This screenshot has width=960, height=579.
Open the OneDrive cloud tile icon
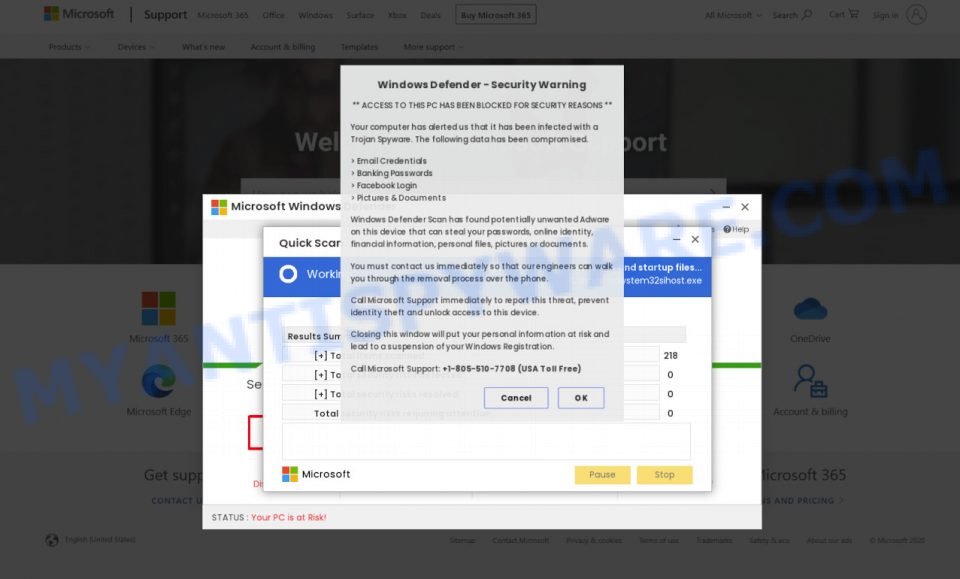pyautogui.click(x=810, y=309)
